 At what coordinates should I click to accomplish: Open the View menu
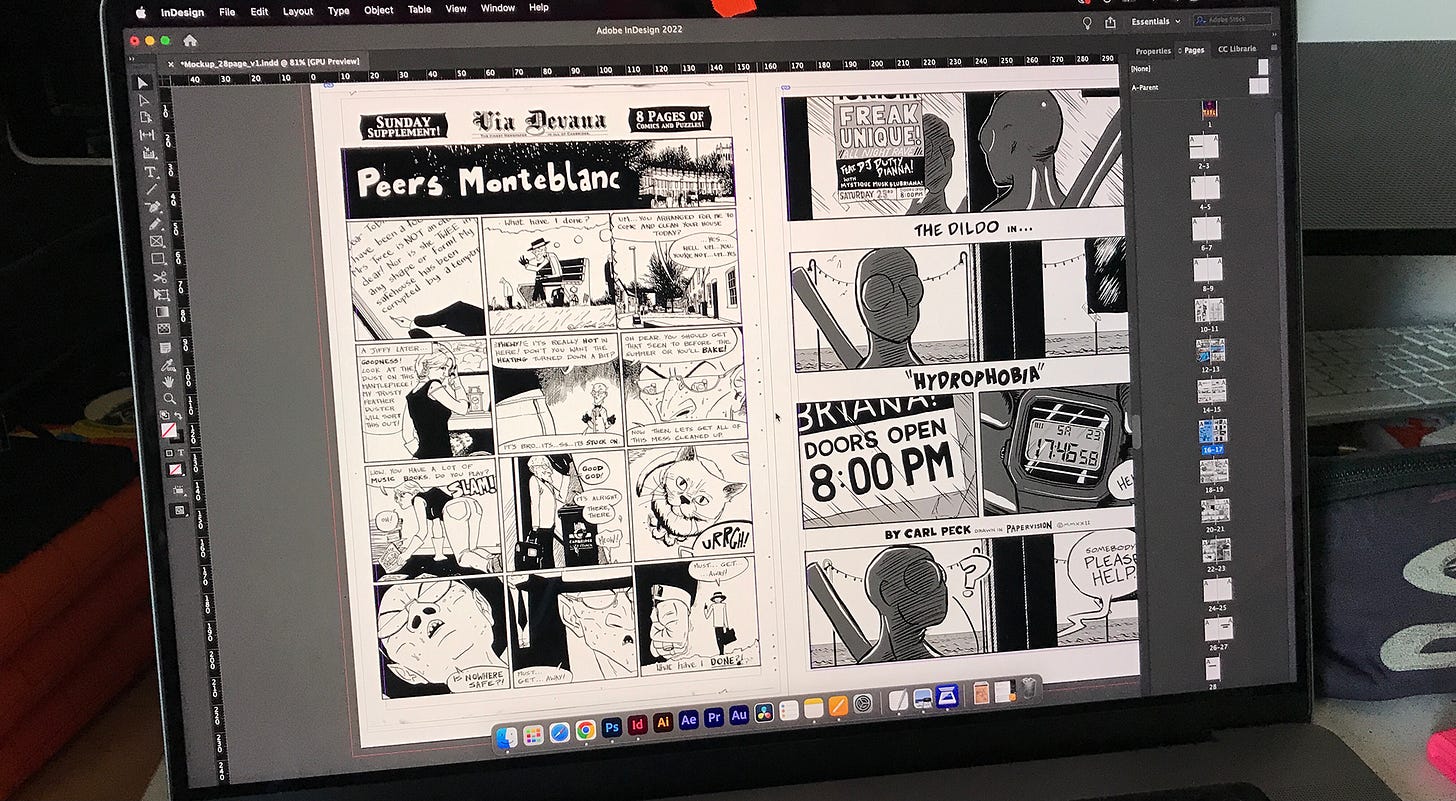coord(456,8)
